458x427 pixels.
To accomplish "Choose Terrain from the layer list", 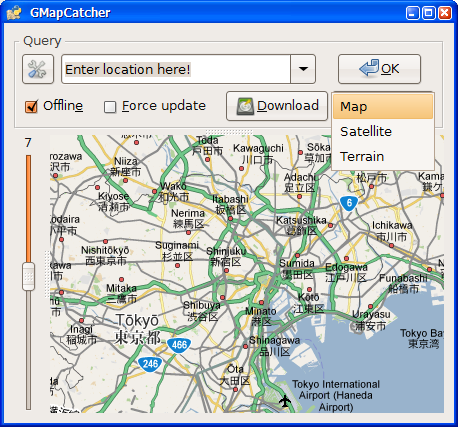I will [x=383, y=156].
